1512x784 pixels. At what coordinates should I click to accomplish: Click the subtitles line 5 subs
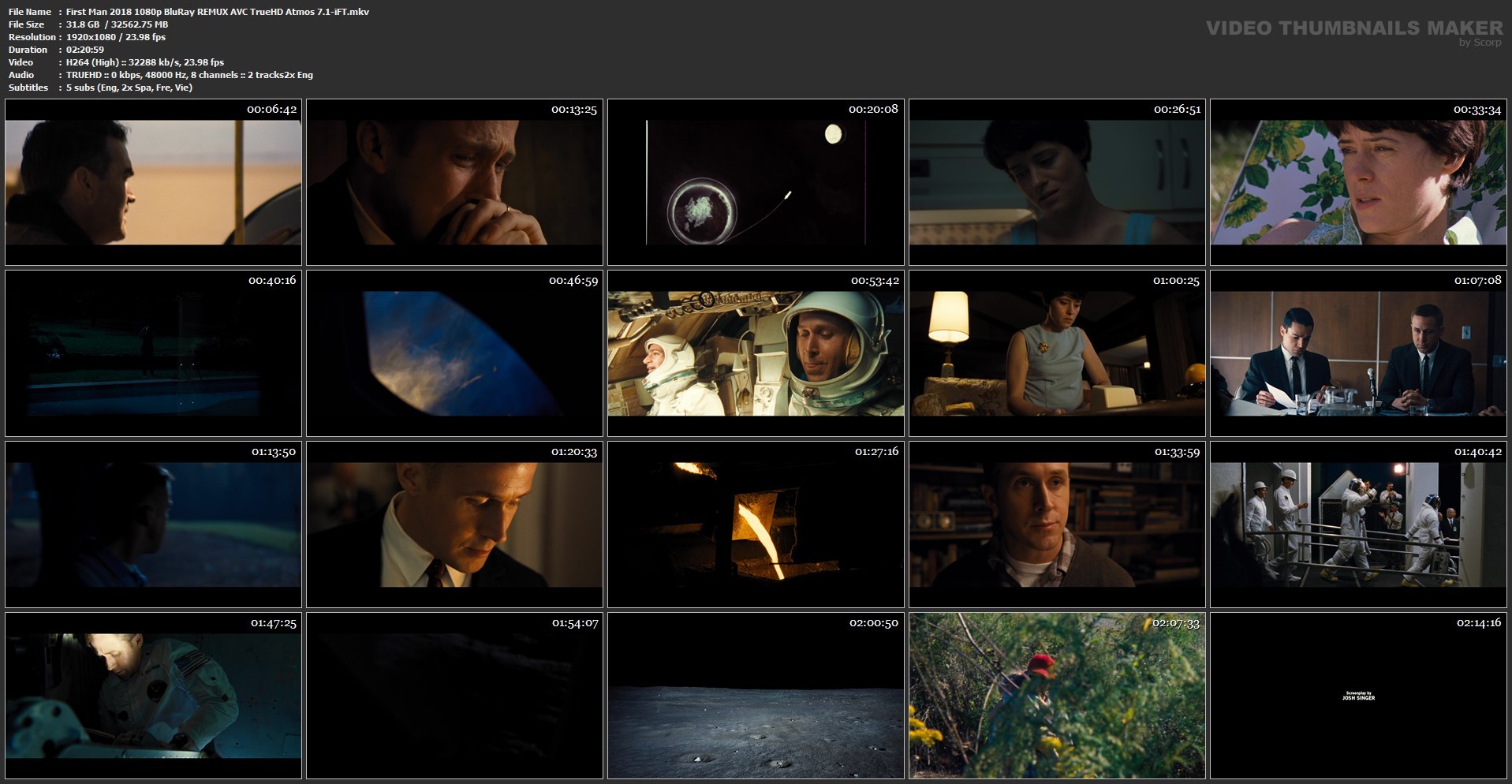(129, 88)
